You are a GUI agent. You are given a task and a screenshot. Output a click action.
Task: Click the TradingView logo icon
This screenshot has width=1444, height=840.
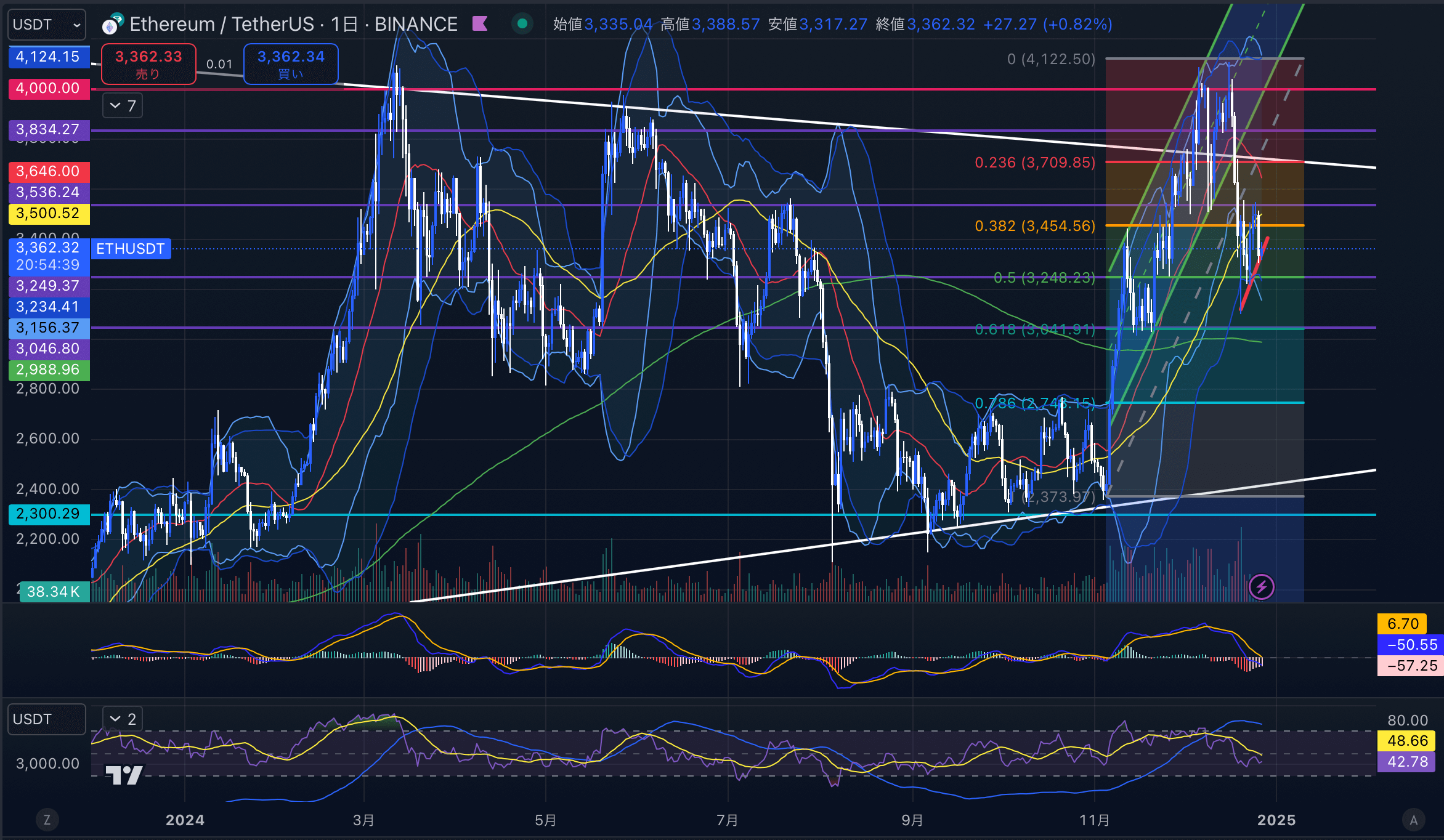pos(124,775)
